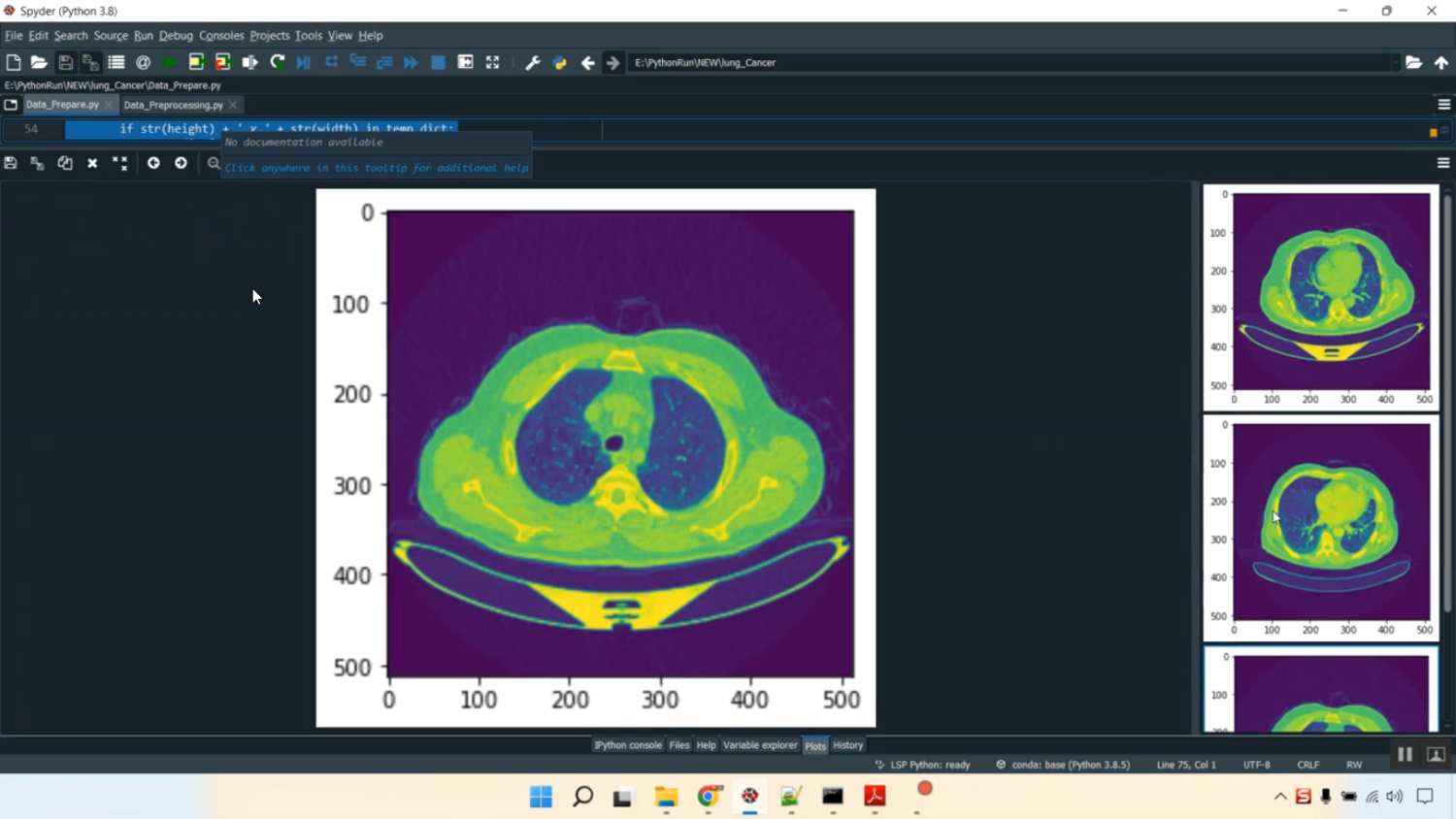Open the editor panel hamburger menu
This screenshot has width=1456, height=819.
coord(1443,104)
